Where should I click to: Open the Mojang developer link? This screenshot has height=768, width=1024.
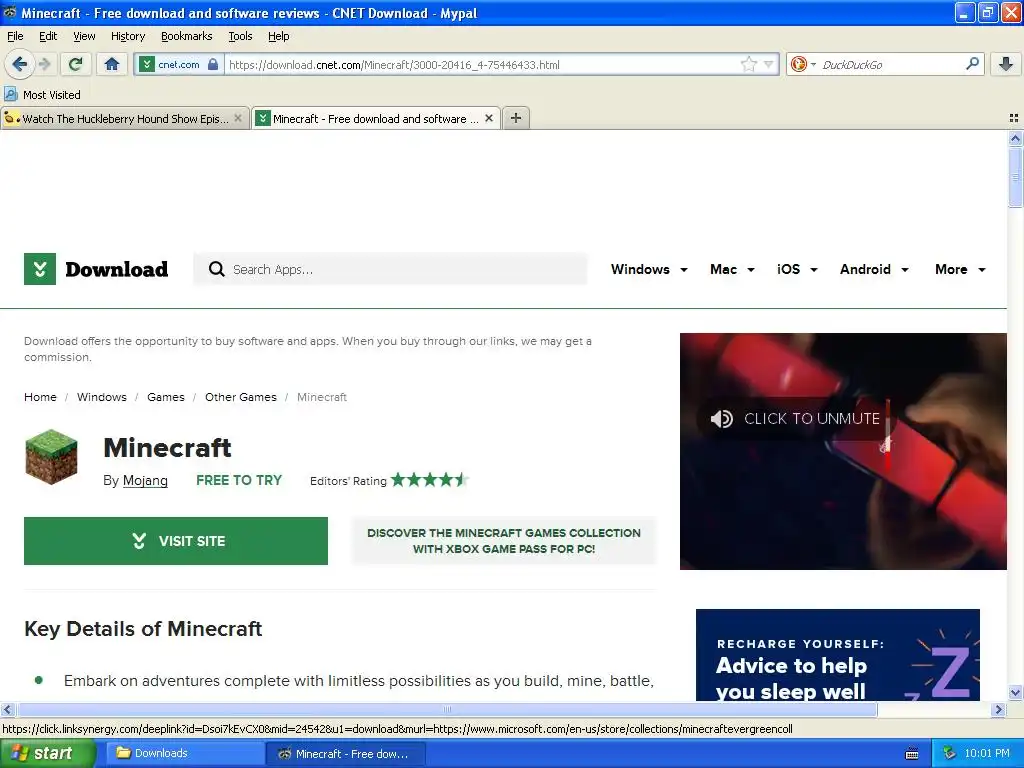145,481
